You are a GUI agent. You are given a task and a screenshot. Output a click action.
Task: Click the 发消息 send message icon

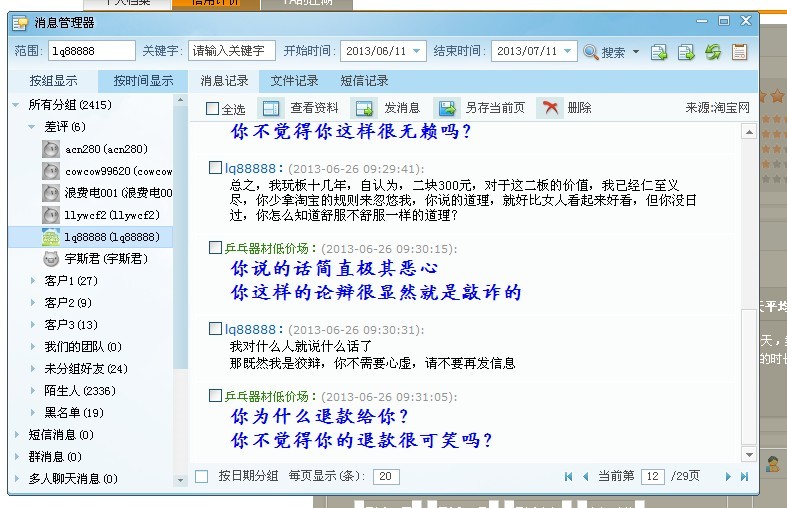[364, 108]
